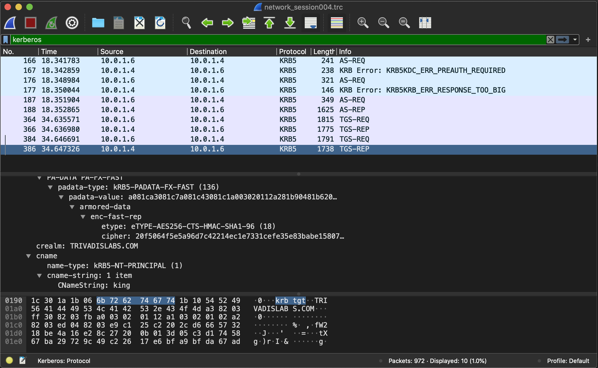Jump to the last packet
The height and width of the screenshot is (368, 598).
290,23
